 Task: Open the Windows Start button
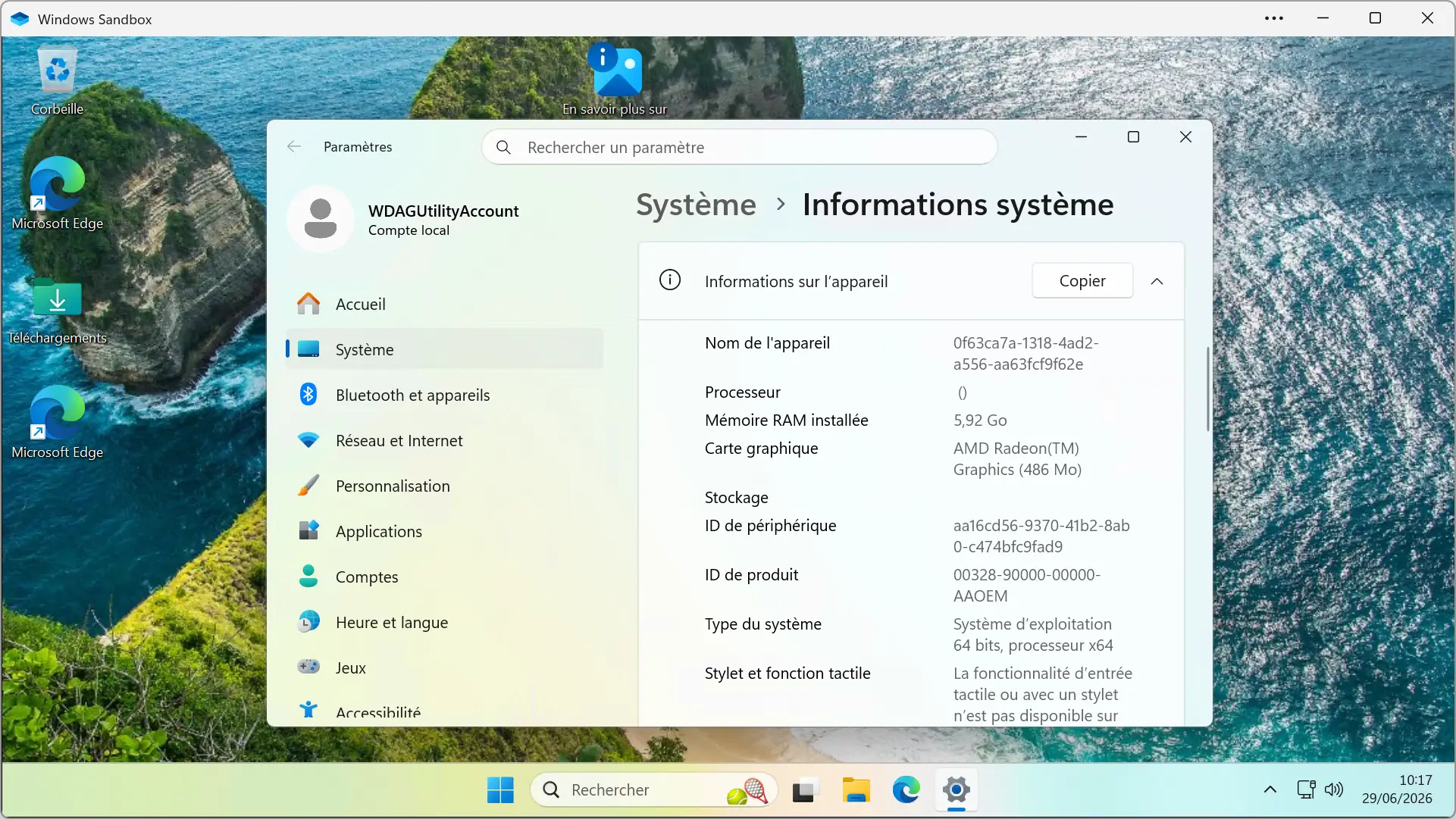[500, 790]
